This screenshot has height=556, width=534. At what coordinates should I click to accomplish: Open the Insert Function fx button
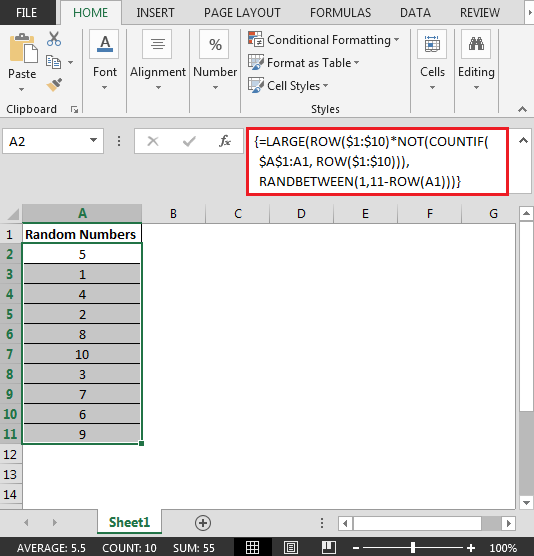point(225,141)
